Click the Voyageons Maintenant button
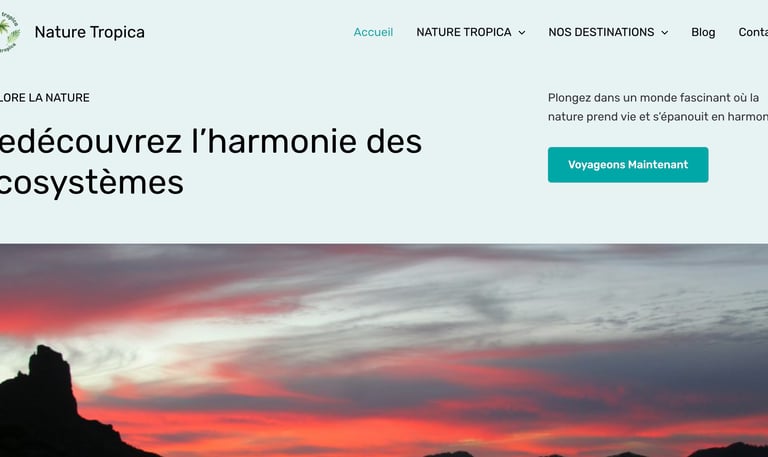768x457 pixels. coord(628,165)
